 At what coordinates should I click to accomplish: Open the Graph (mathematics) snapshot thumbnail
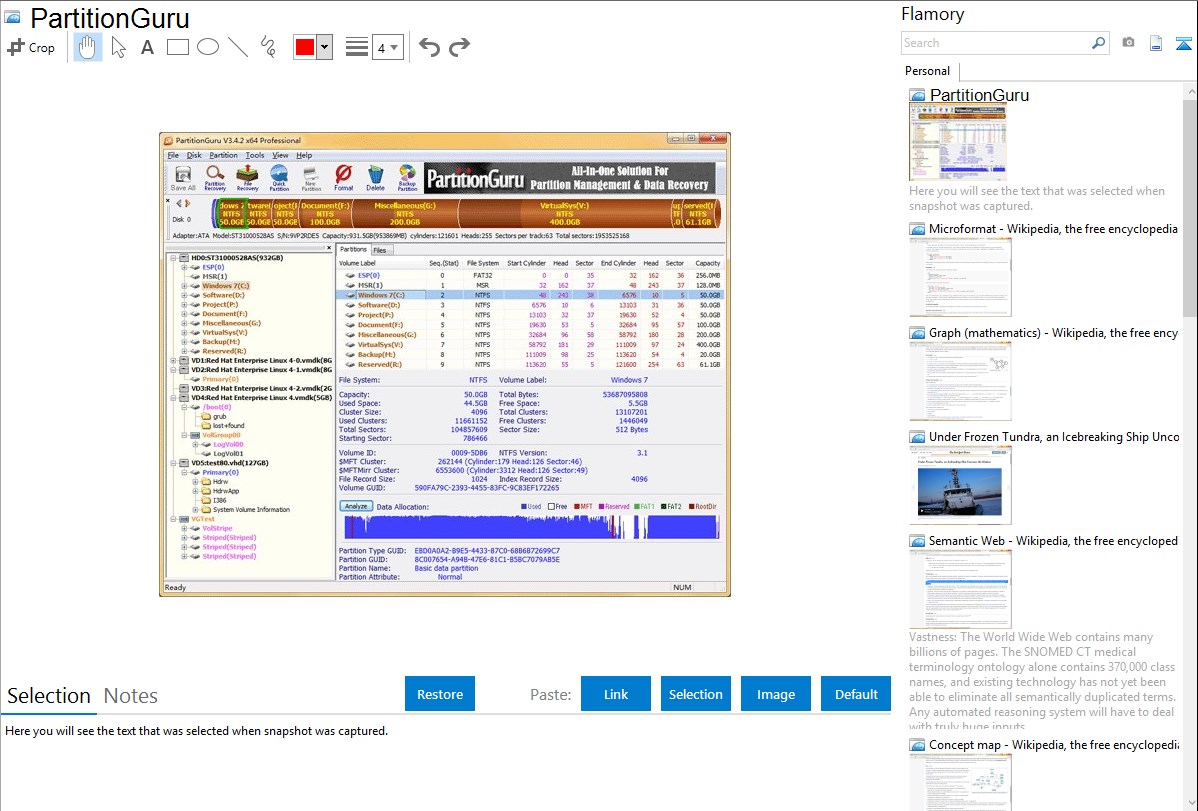(960, 381)
